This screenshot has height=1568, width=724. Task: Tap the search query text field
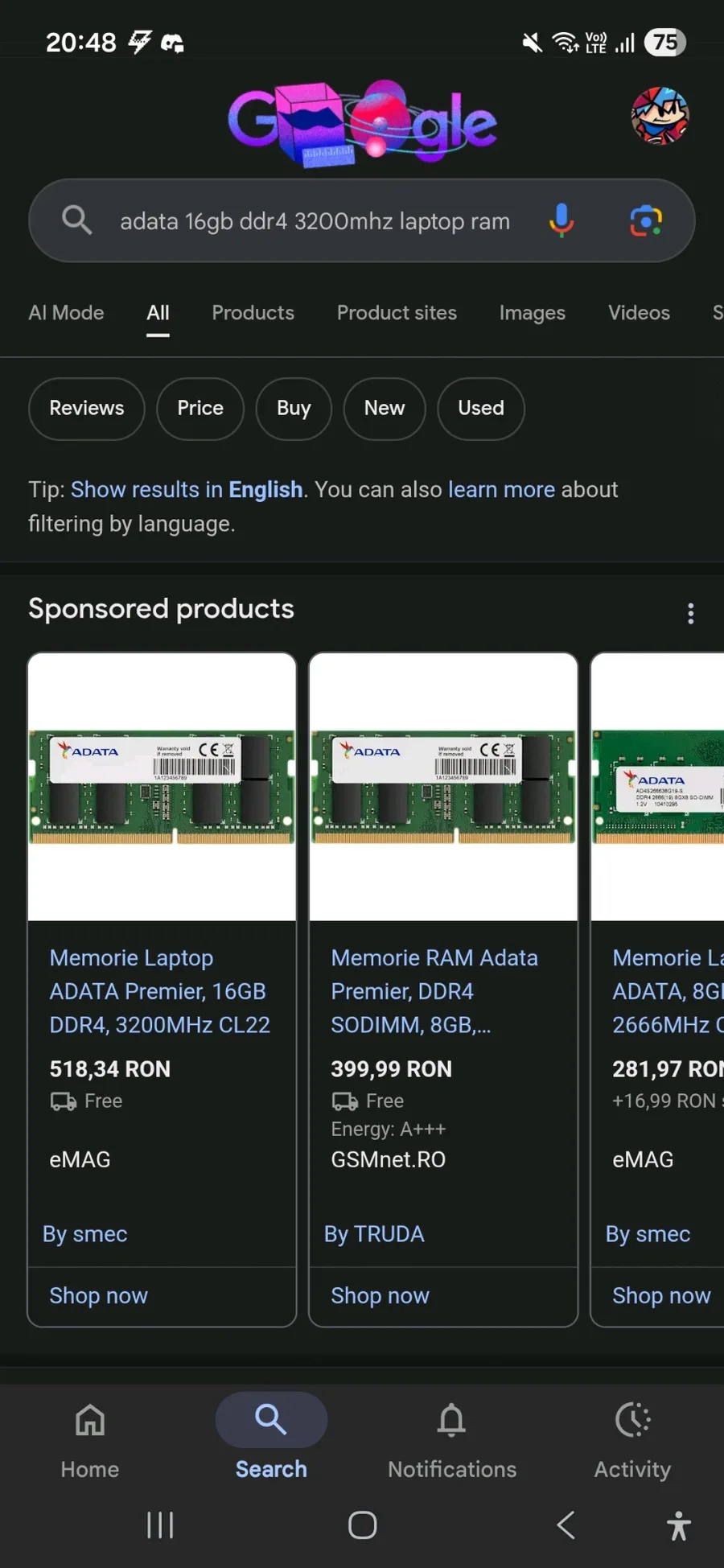click(315, 221)
